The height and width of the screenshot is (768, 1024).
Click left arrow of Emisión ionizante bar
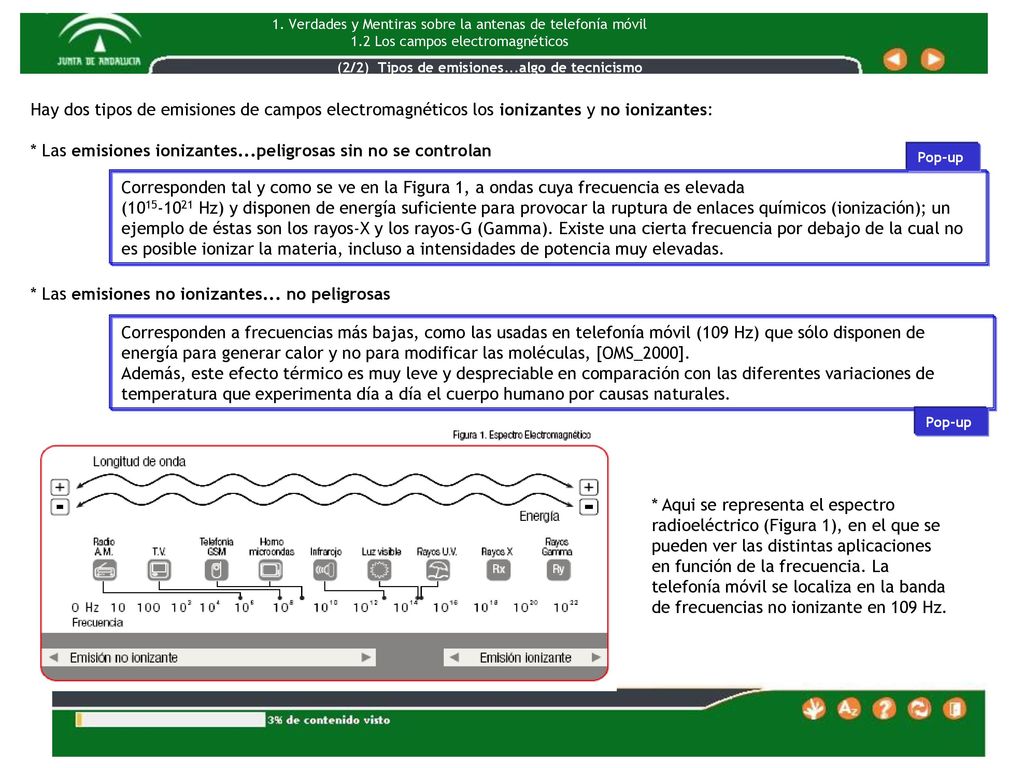[454, 657]
